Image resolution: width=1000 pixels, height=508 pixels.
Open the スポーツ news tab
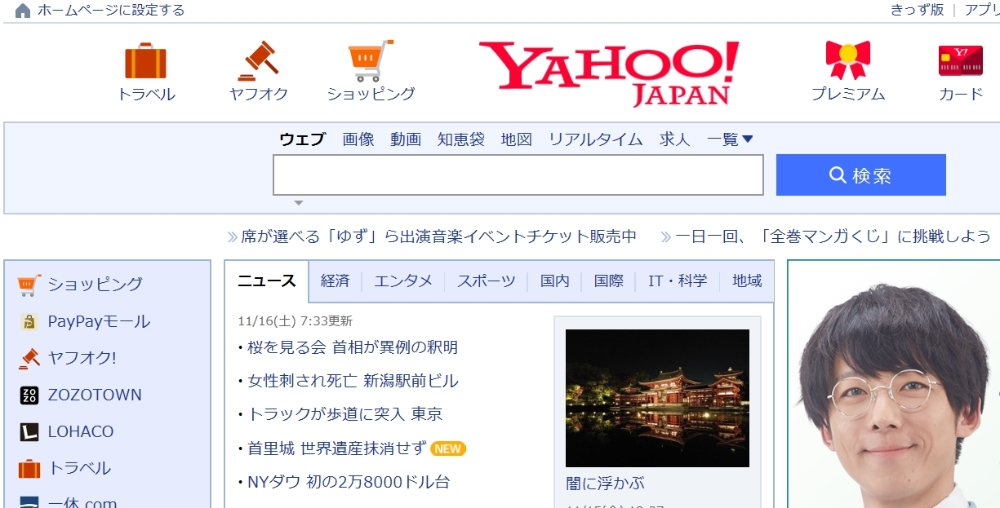pyautogui.click(x=486, y=280)
